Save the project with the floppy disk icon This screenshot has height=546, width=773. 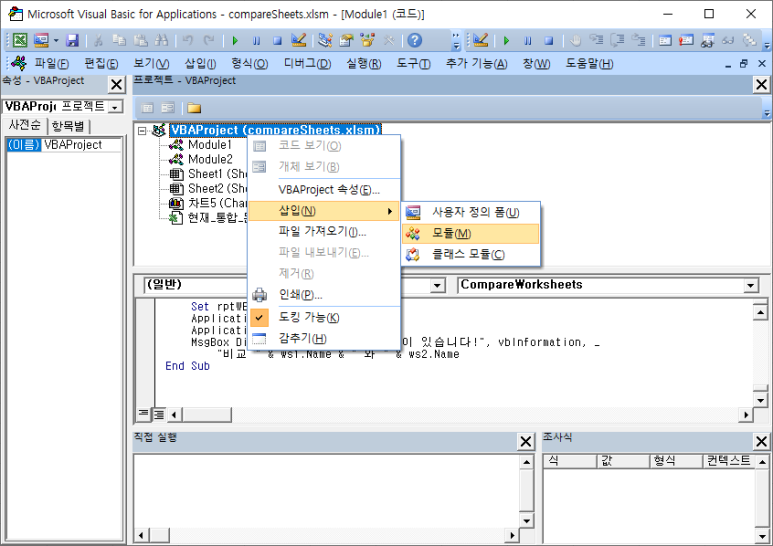coord(72,40)
